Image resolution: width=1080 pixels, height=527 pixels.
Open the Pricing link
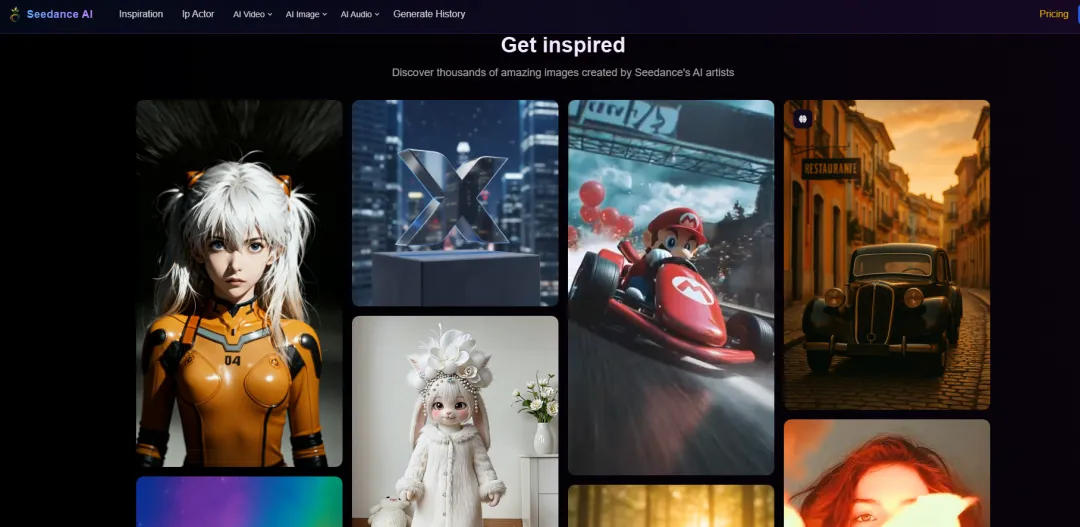point(1053,14)
